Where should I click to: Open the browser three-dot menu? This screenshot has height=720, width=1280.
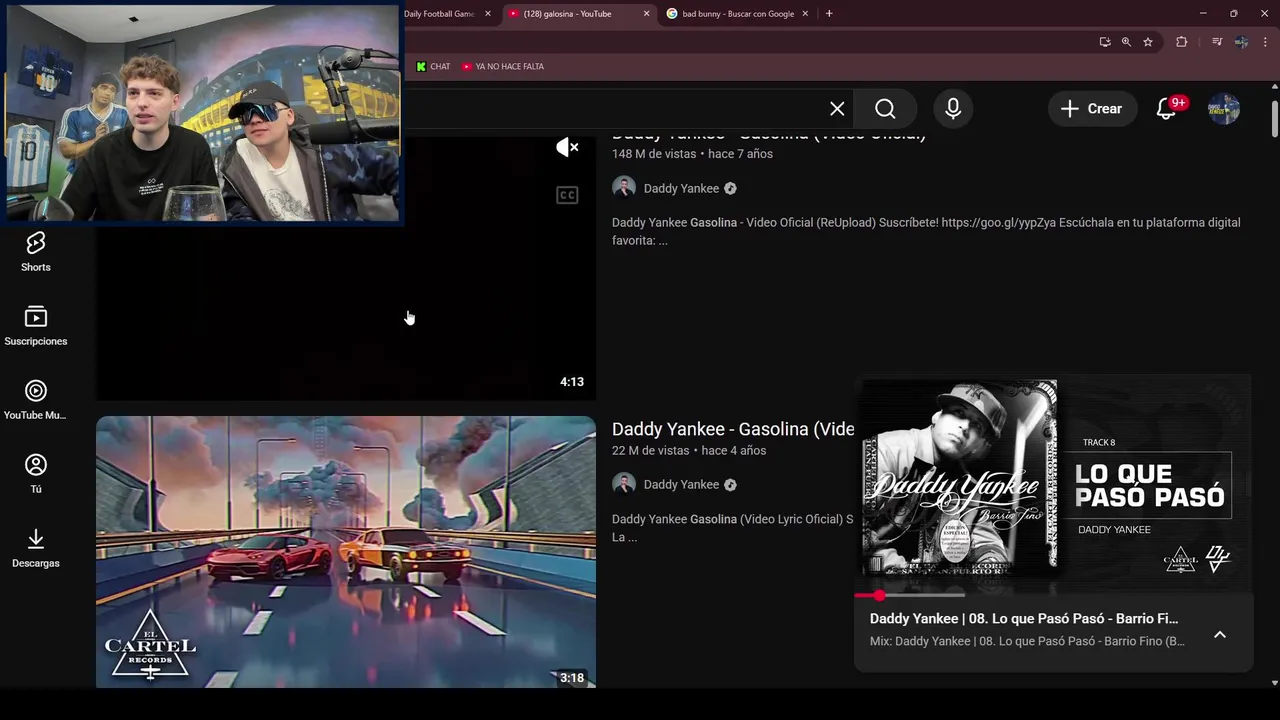[x=1266, y=42]
